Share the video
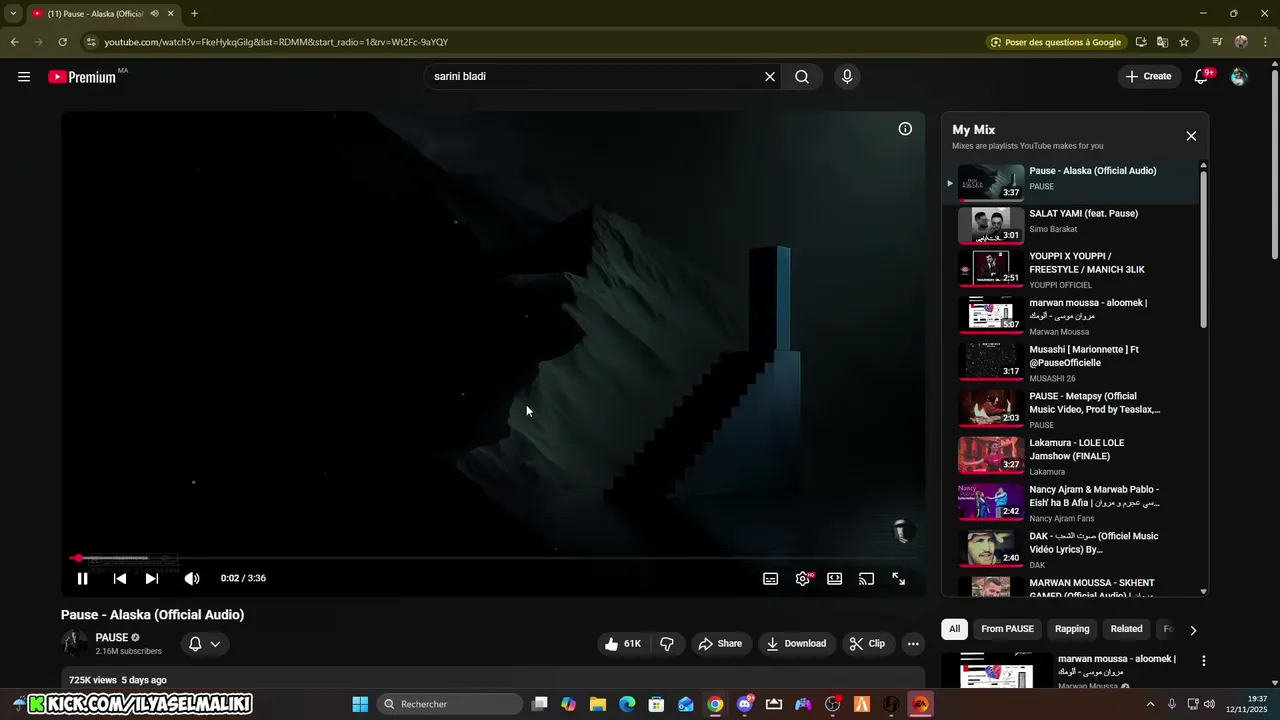This screenshot has height=720, width=1280. click(720, 644)
